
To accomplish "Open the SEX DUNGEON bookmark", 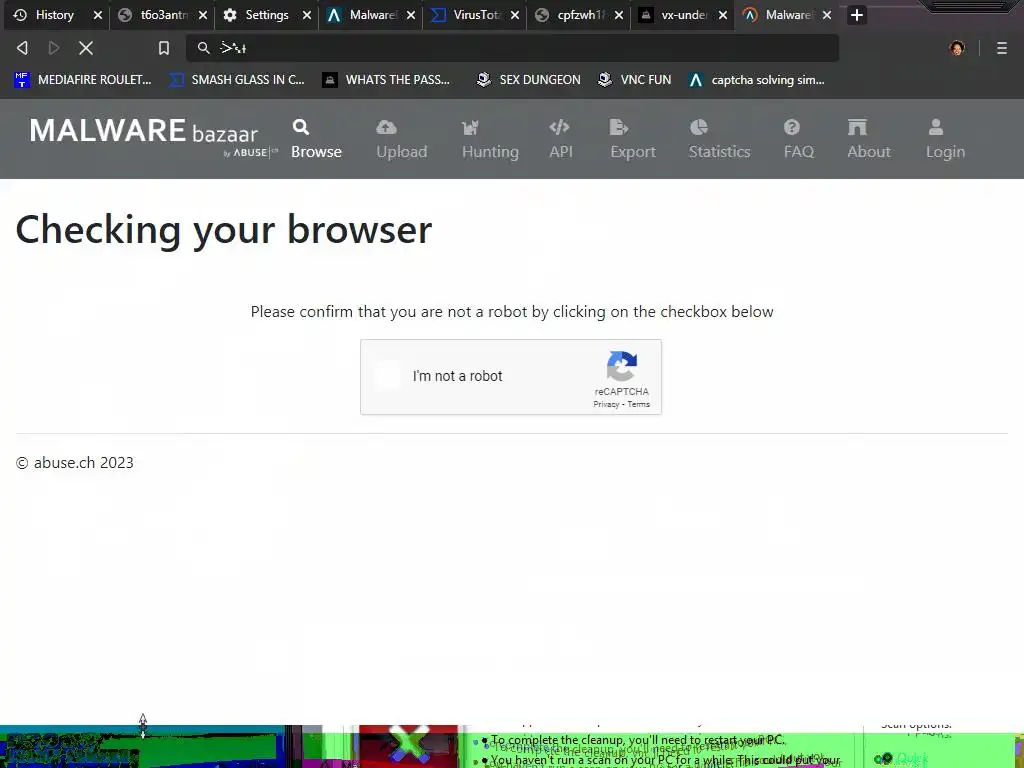I will [x=528, y=80].
